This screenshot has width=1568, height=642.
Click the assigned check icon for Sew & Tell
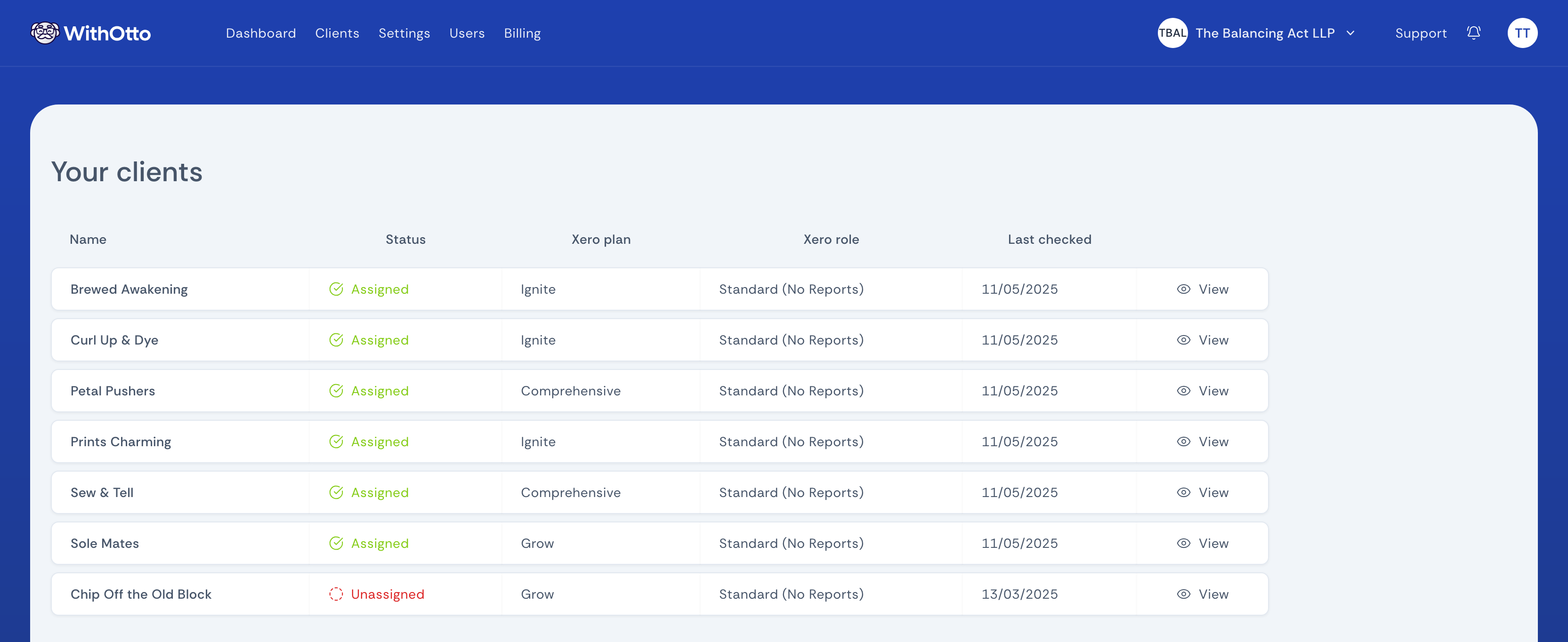coord(336,492)
